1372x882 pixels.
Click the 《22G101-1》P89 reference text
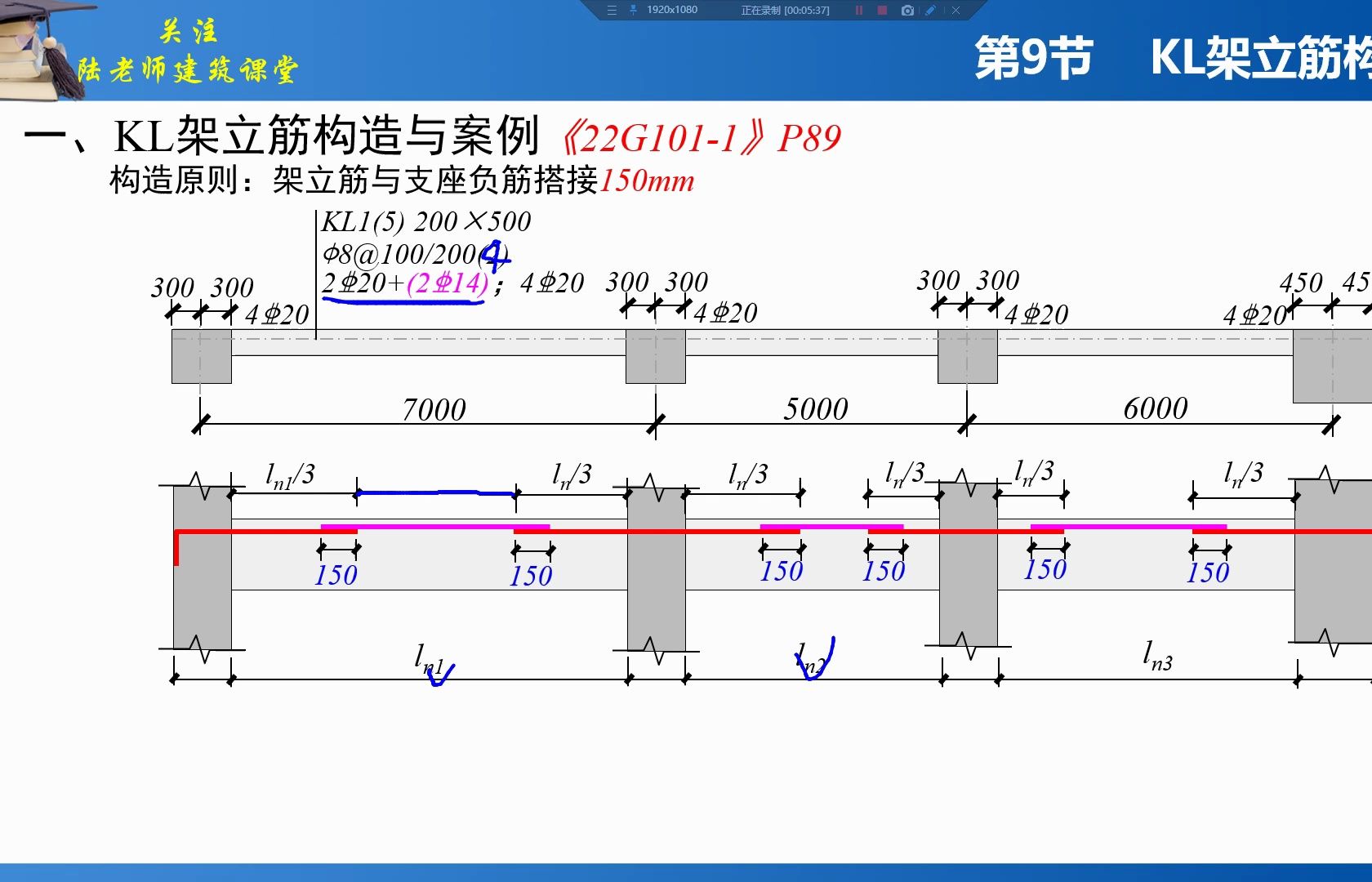(x=700, y=138)
